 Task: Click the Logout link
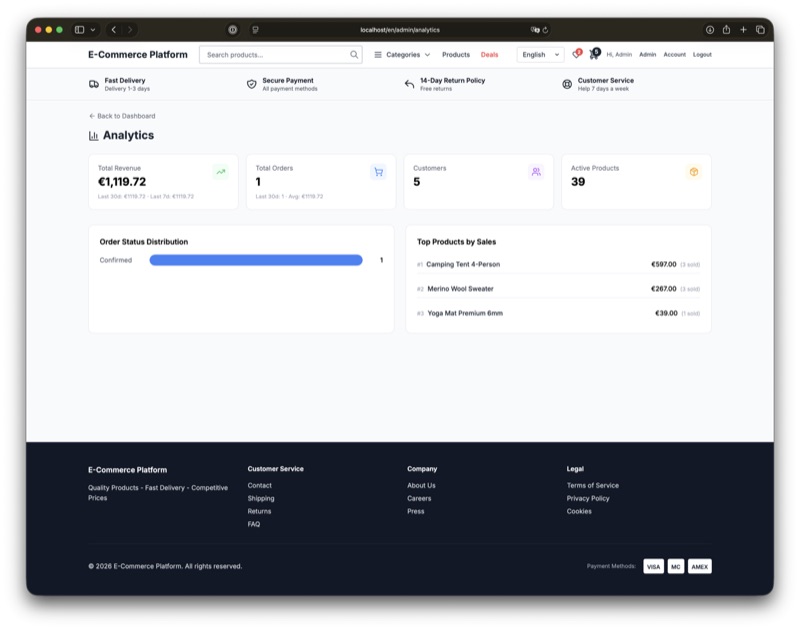702,54
